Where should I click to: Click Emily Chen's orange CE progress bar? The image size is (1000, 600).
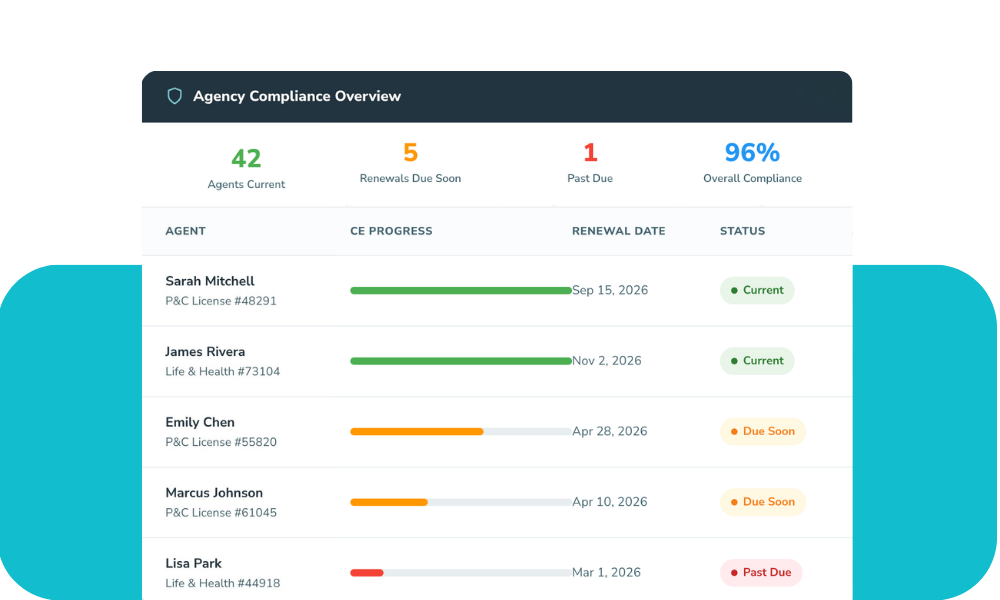(416, 432)
